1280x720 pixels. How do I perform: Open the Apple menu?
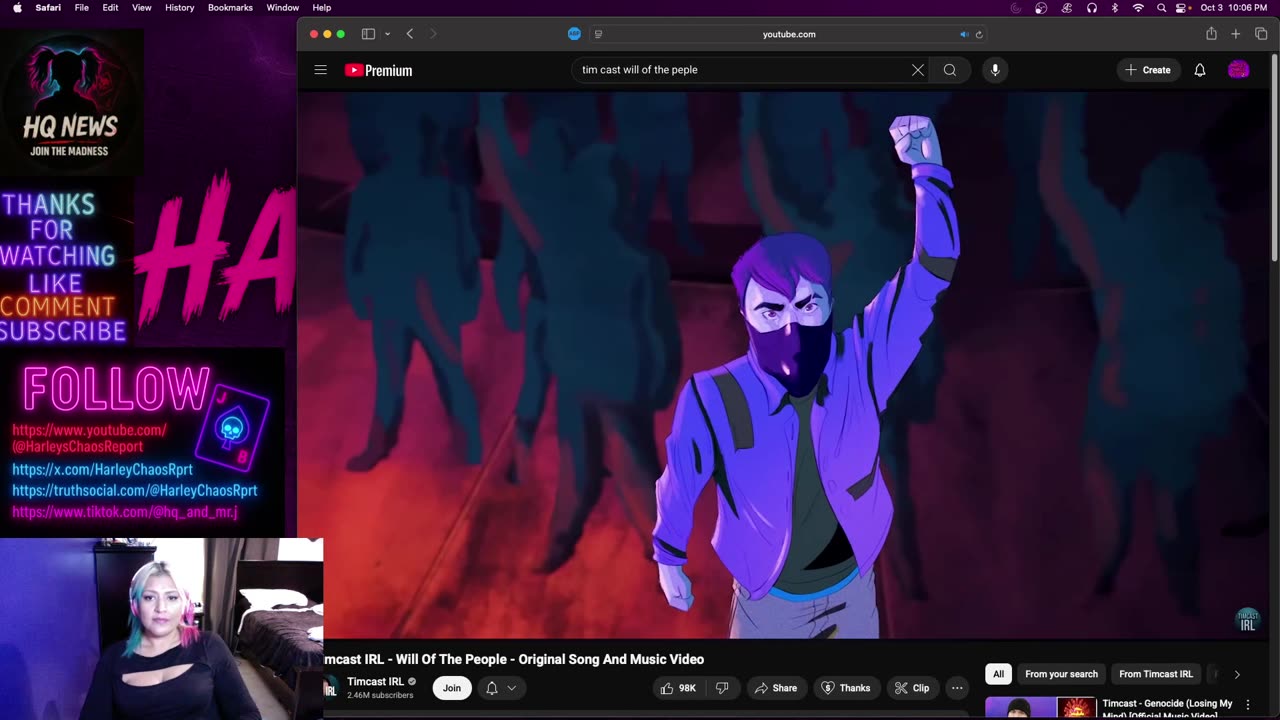coord(17,8)
